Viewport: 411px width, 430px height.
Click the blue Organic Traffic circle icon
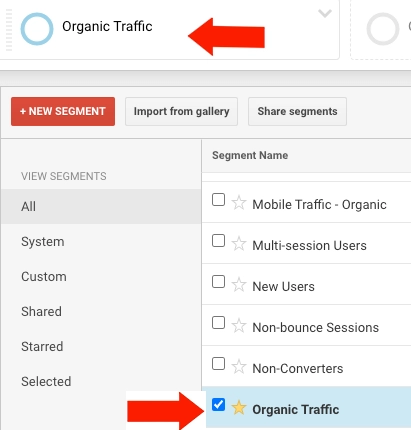click(x=37, y=29)
